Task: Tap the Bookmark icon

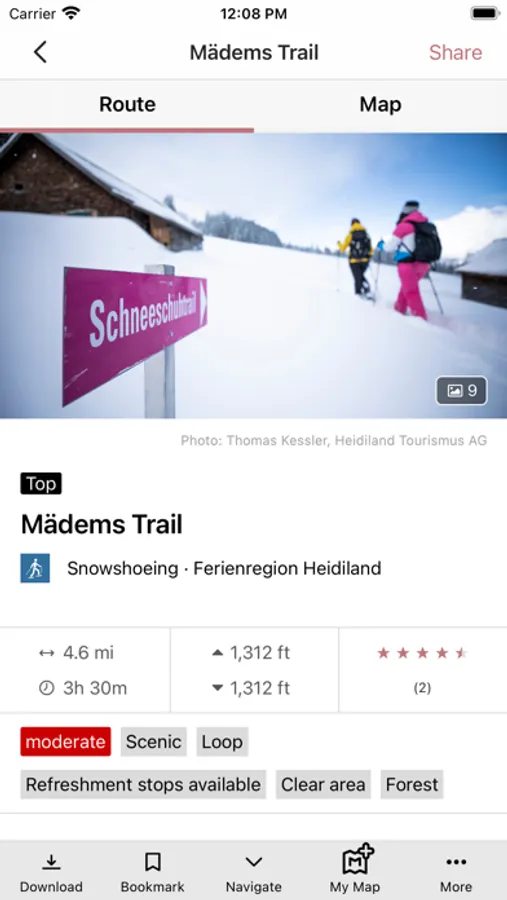Action: pyautogui.click(x=153, y=862)
